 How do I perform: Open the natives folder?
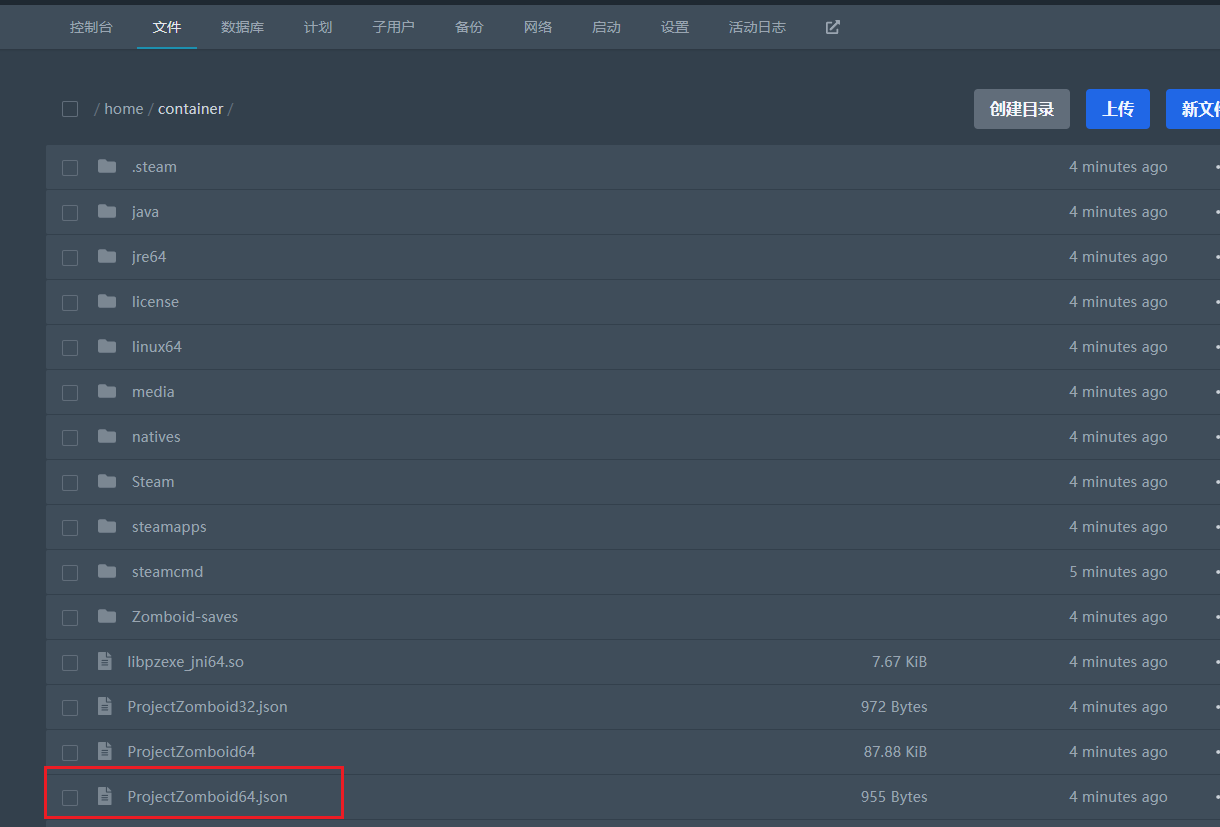(156, 437)
